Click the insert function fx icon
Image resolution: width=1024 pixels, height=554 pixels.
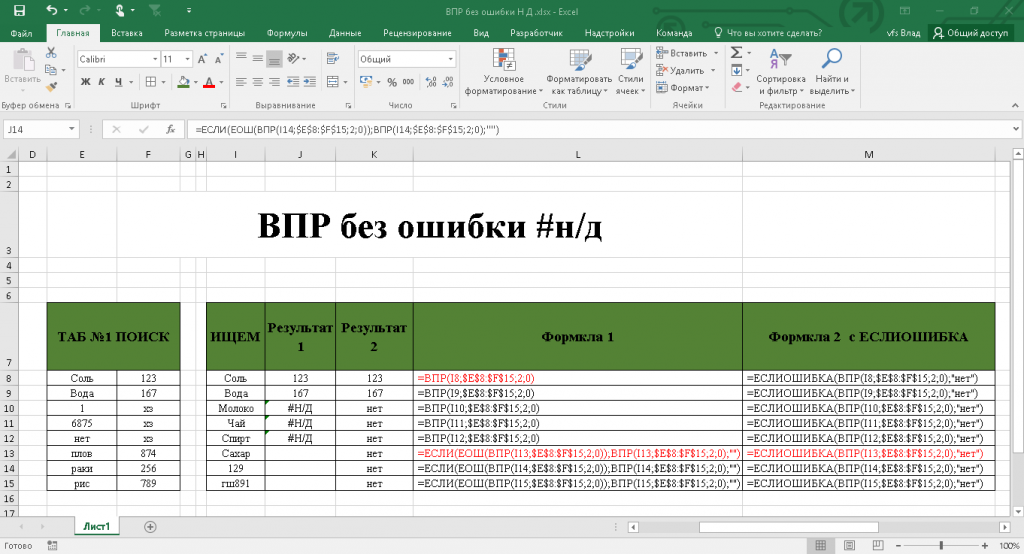(170, 129)
